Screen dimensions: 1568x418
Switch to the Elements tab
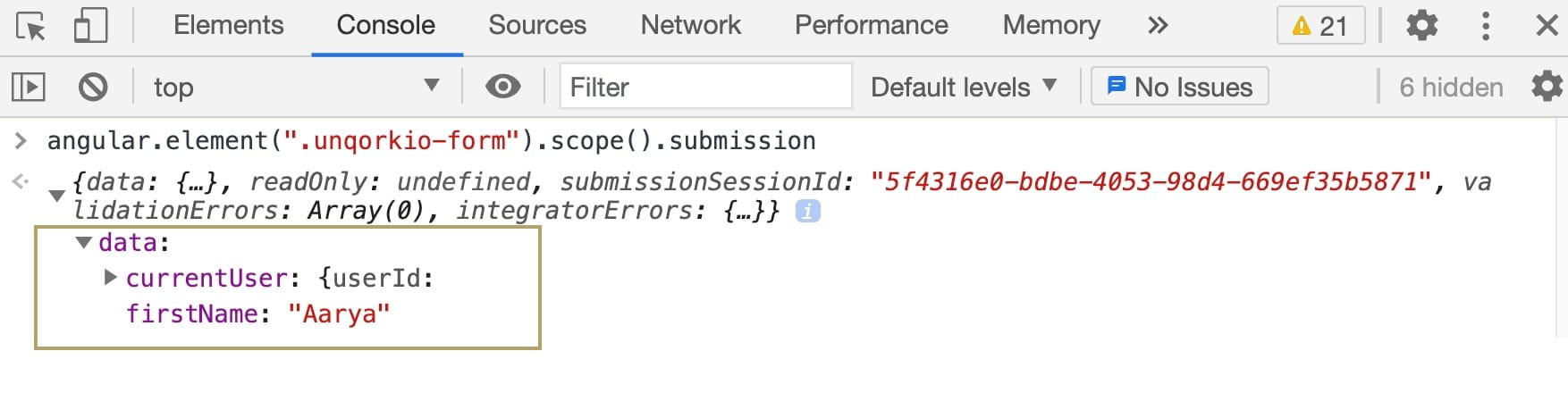pyautogui.click(x=228, y=25)
